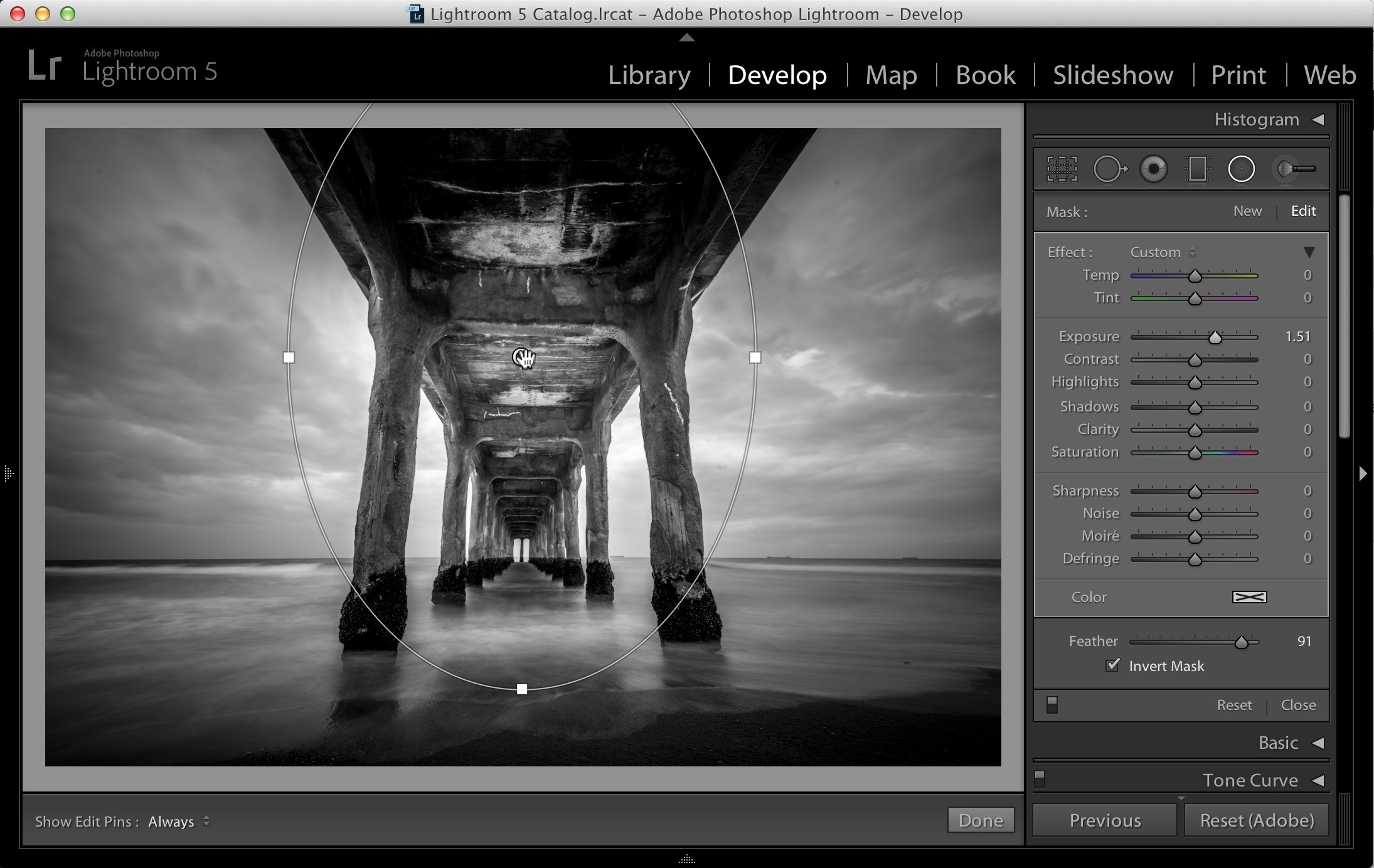Click the top panel hide arrow

(687, 38)
